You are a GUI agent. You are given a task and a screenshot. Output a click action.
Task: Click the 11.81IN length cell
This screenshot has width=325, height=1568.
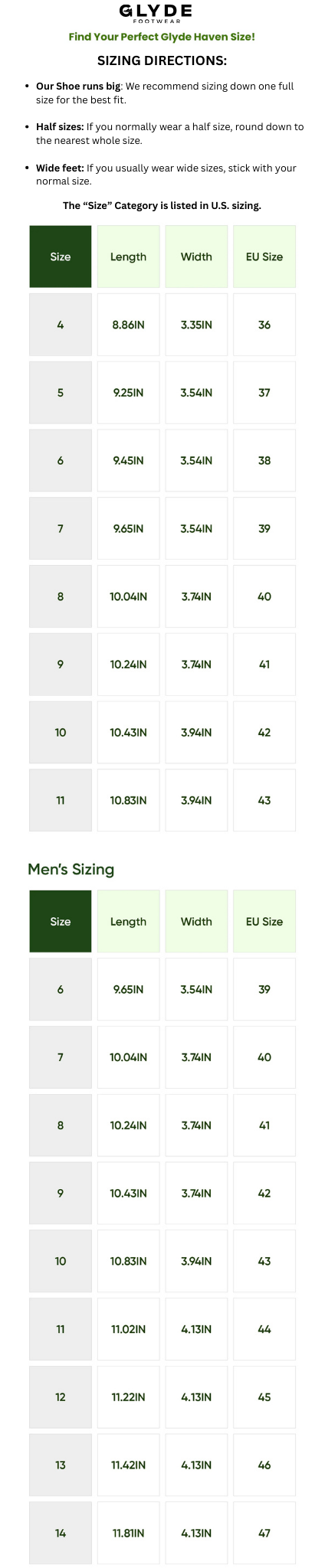(x=128, y=1534)
